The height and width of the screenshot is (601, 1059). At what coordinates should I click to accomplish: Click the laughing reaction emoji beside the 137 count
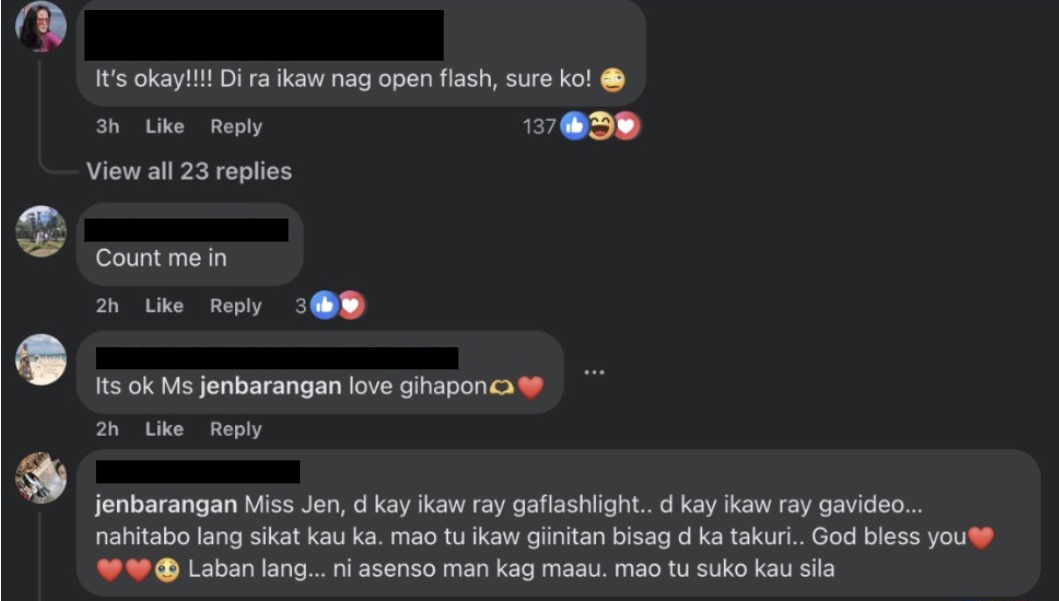point(600,126)
